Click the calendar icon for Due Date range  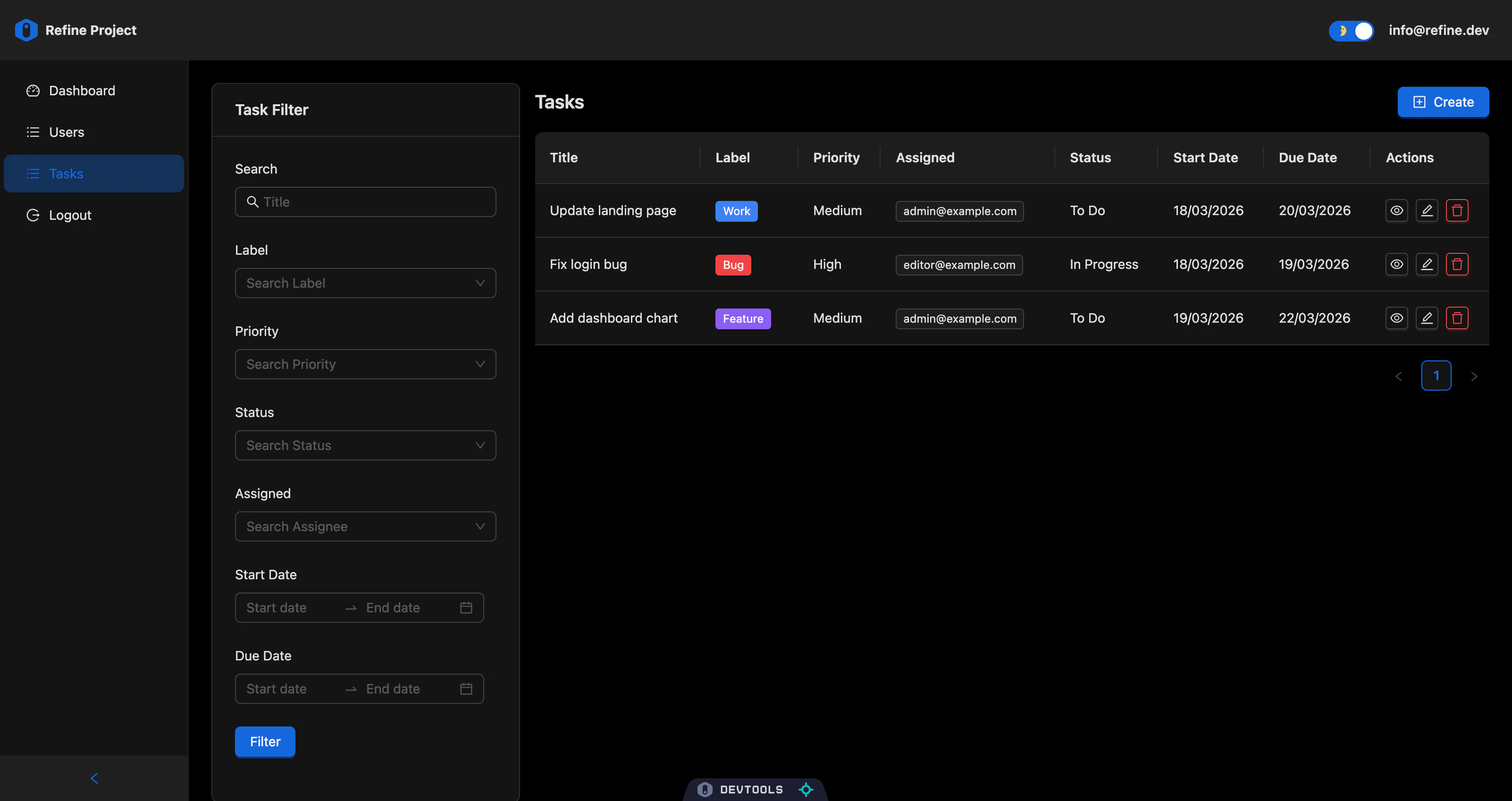click(466, 688)
